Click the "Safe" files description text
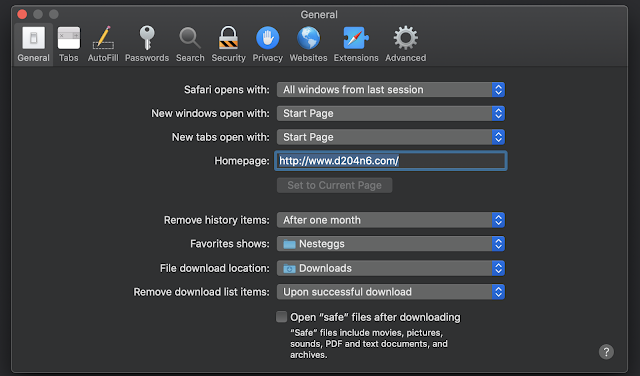This screenshot has width=640, height=376. [369, 344]
